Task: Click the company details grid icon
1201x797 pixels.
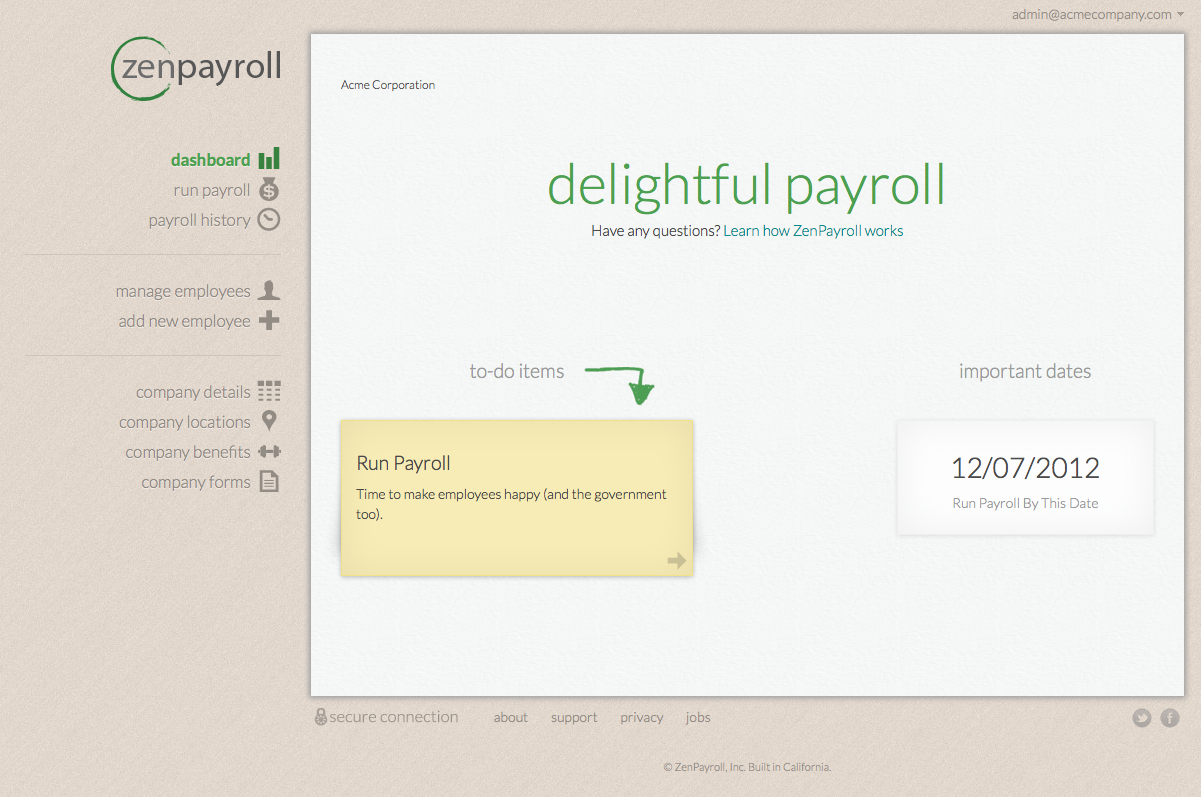Action: click(x=269, y=391)
